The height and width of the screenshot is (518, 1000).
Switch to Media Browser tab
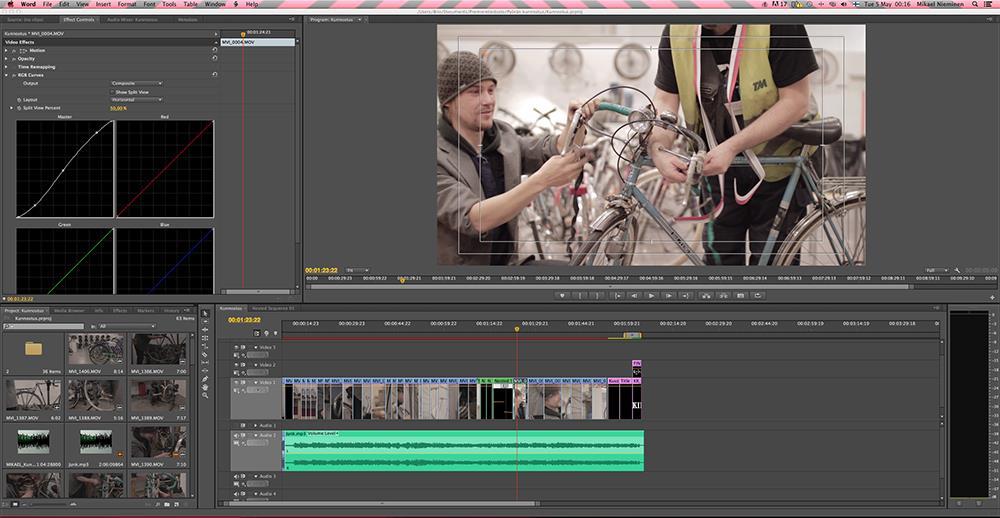(x=69, y=311)
